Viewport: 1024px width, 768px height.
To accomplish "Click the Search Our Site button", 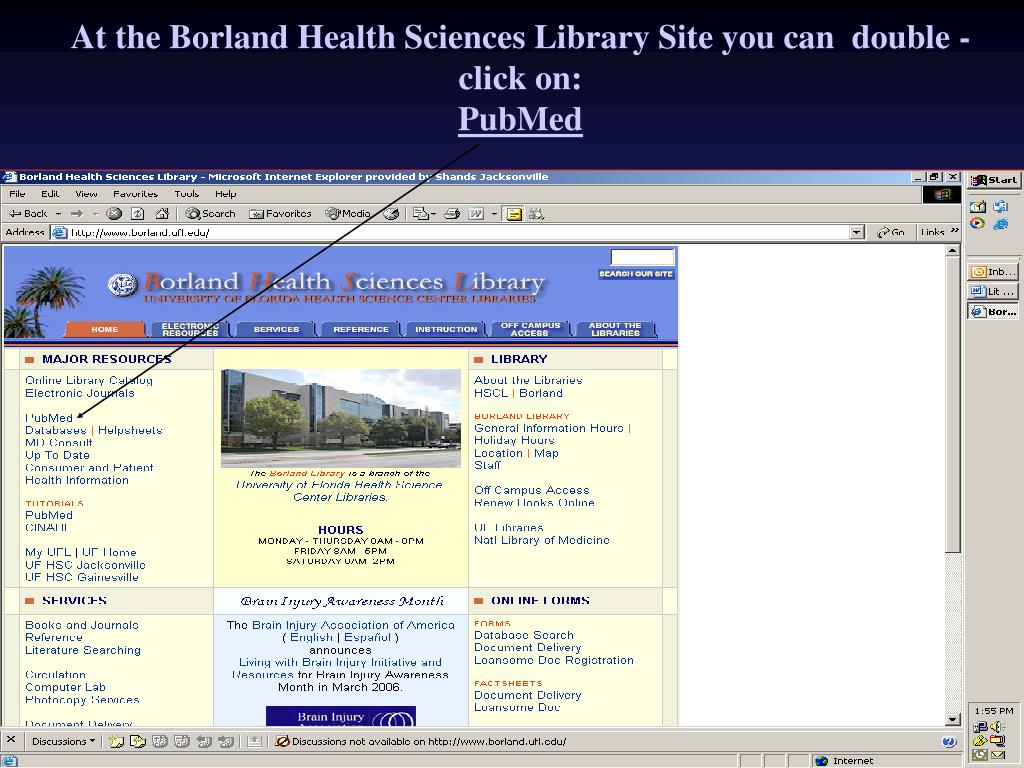I will [x=636, y=274].
